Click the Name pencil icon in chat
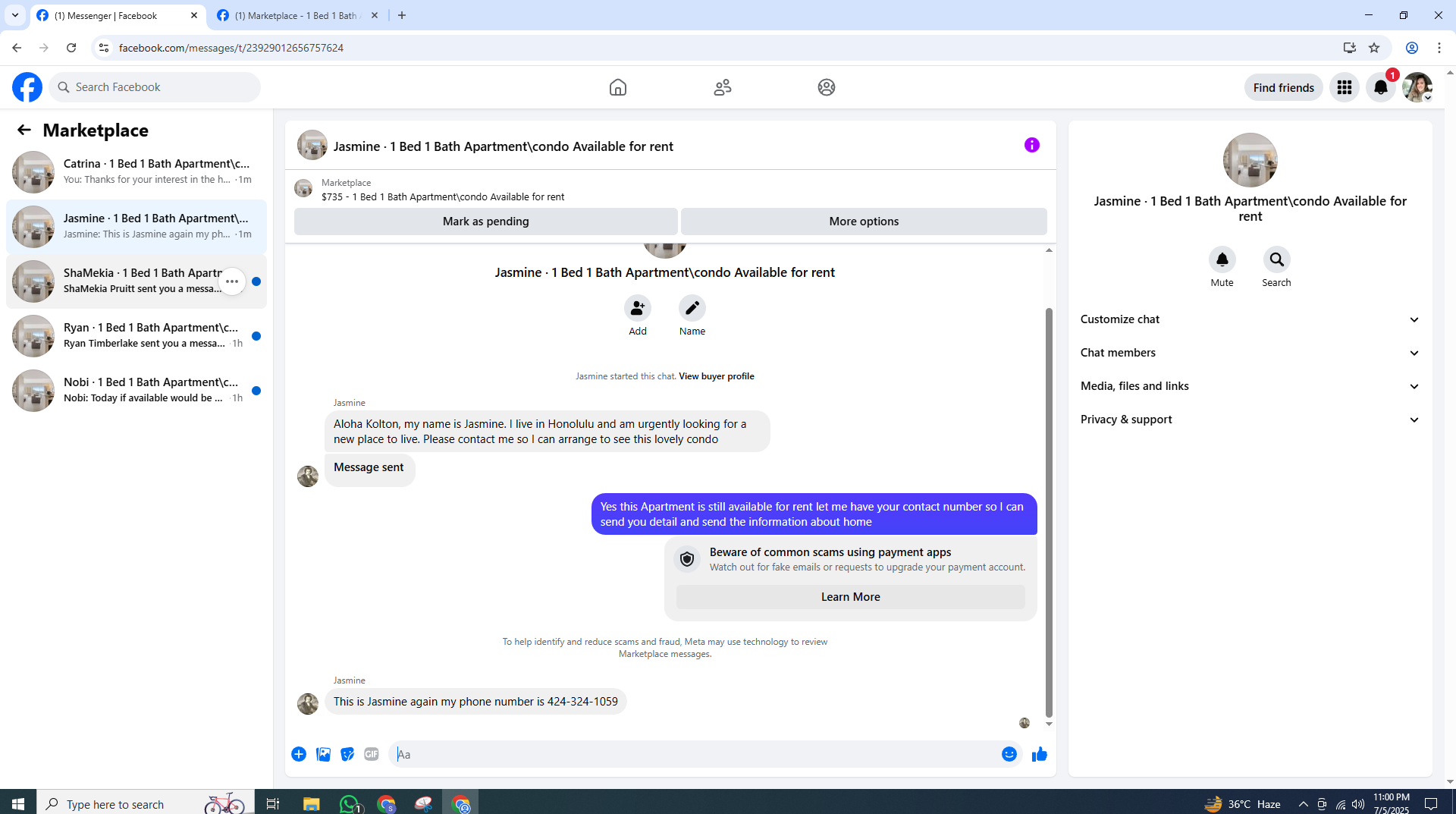The height and width of the screenshot is (814, 1456). coord(692,308)
